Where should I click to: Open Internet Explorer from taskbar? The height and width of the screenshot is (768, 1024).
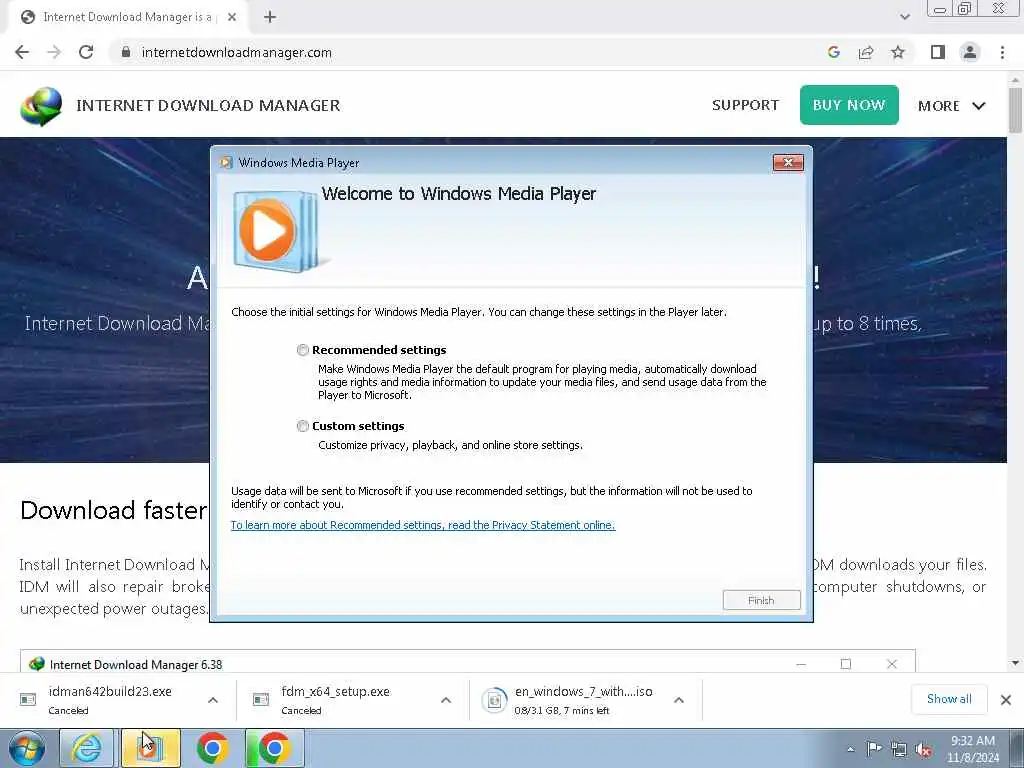click(x=86, y=748)
